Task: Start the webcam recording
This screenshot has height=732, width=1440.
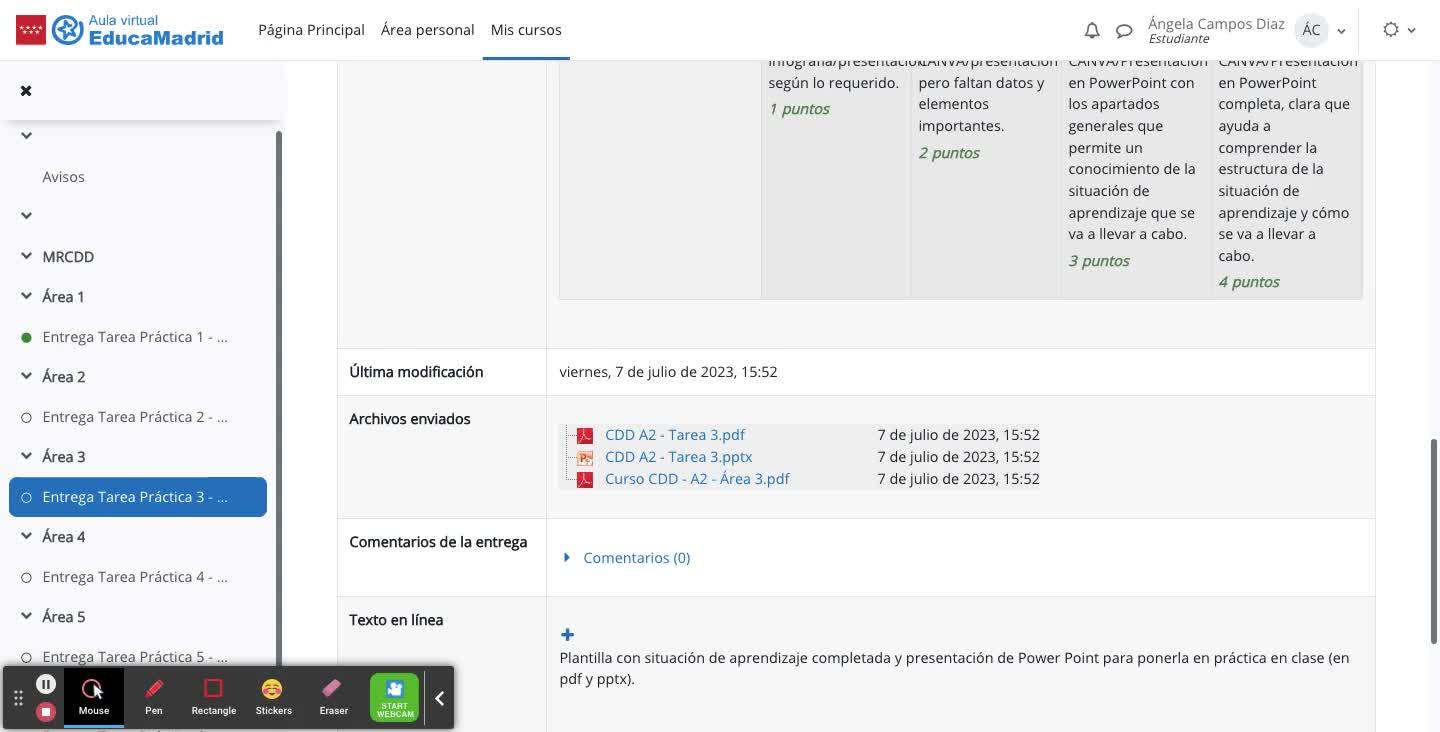Action: point(395,697)
